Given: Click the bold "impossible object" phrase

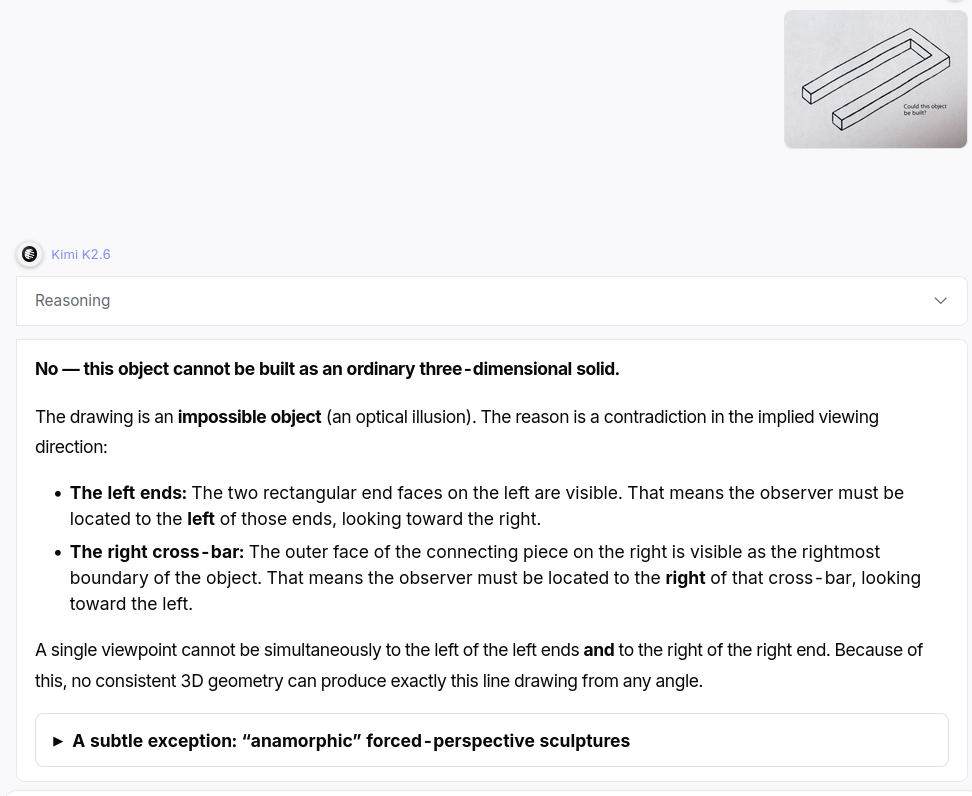Looking at the screenshot, I should tap(249, 417).
